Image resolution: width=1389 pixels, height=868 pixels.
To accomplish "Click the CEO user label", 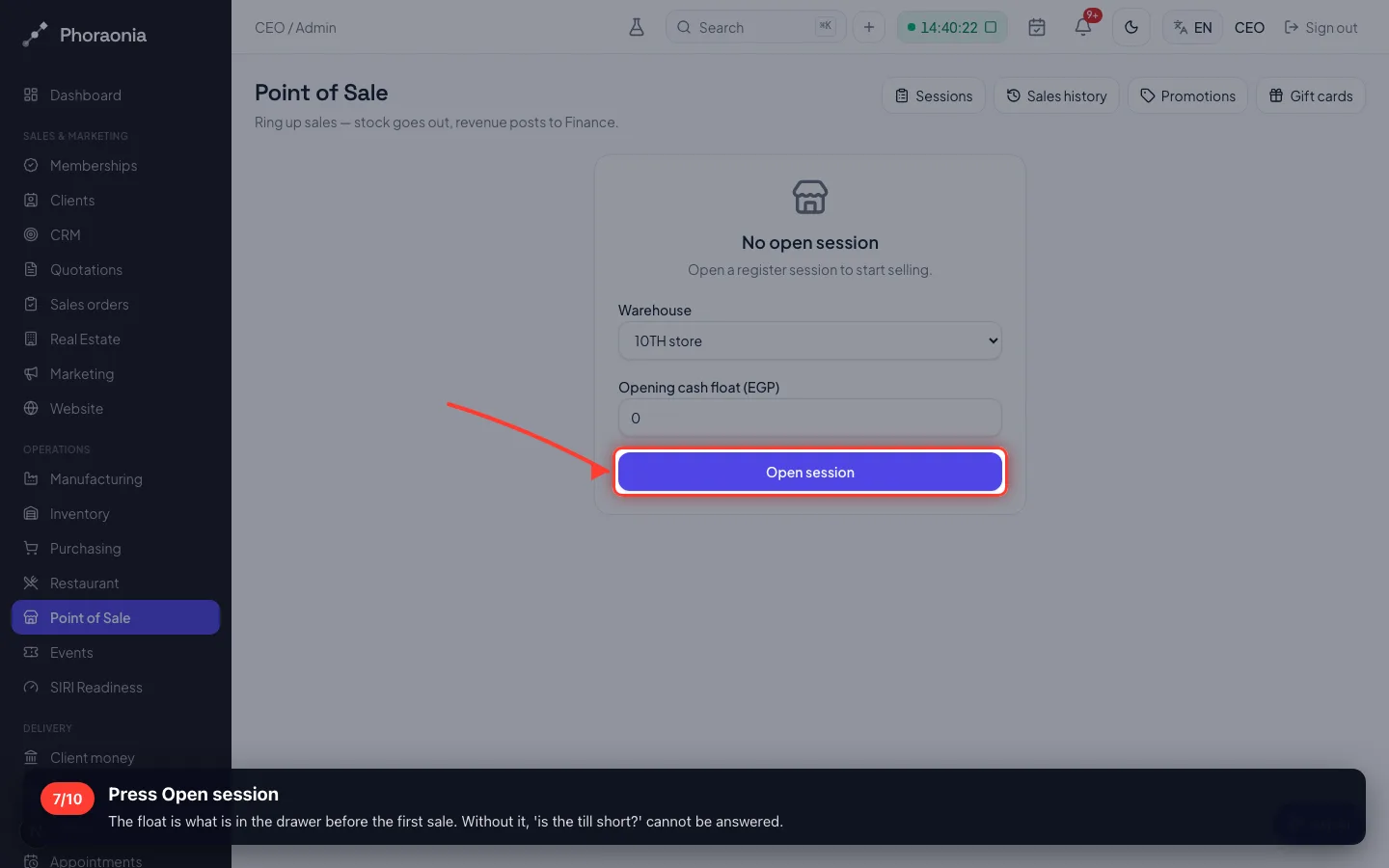I will click(x=1249, y=28).
